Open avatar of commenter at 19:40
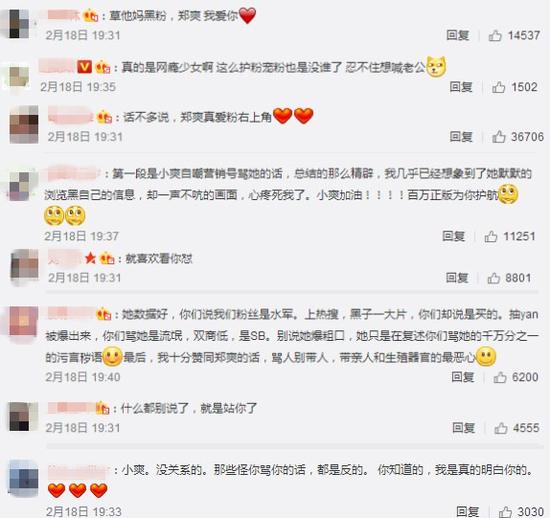The image size is (550, 518). pyautogui.click(x=24, y=321)
